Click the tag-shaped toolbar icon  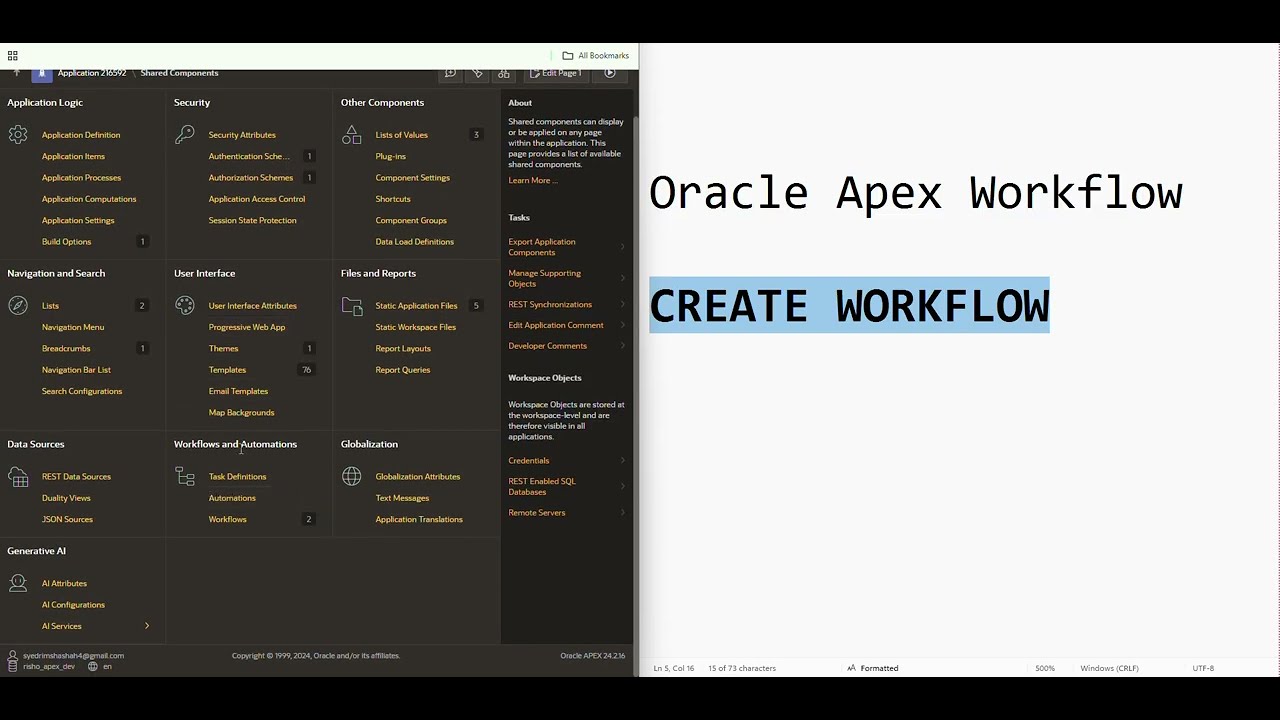477,73
